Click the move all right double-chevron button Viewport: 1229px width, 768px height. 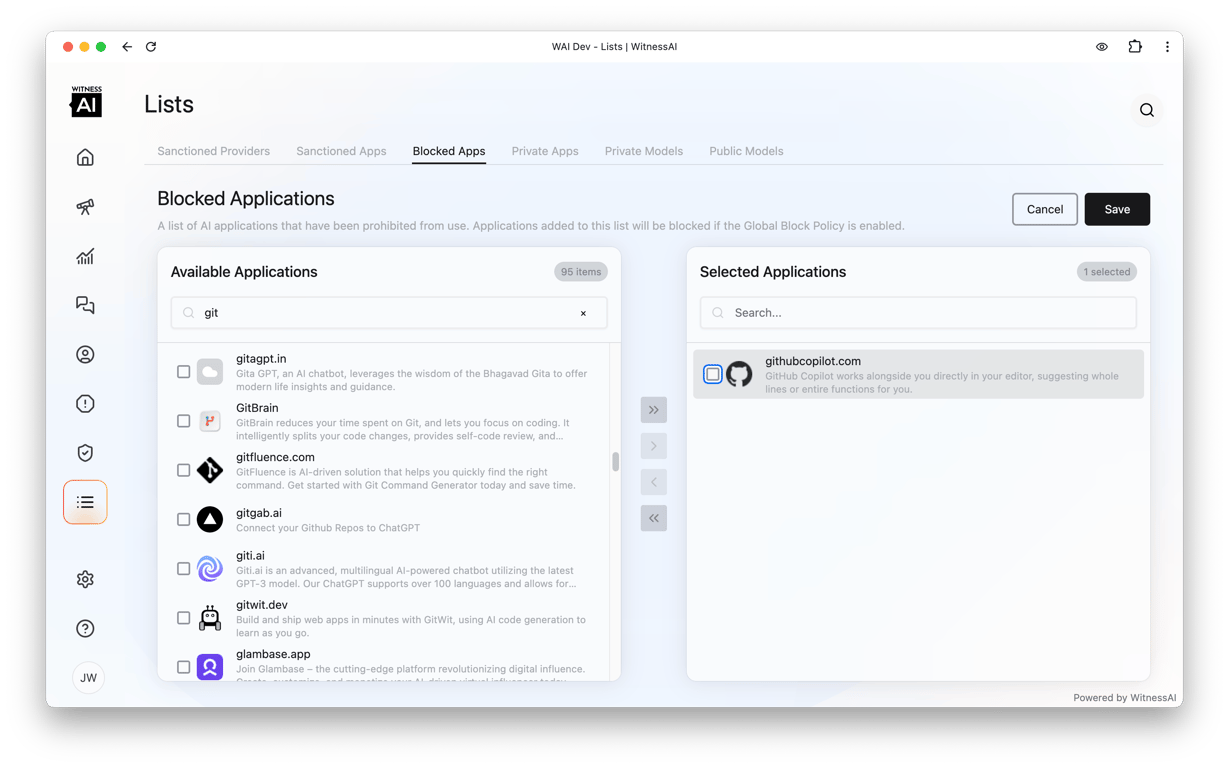[654, 410]
